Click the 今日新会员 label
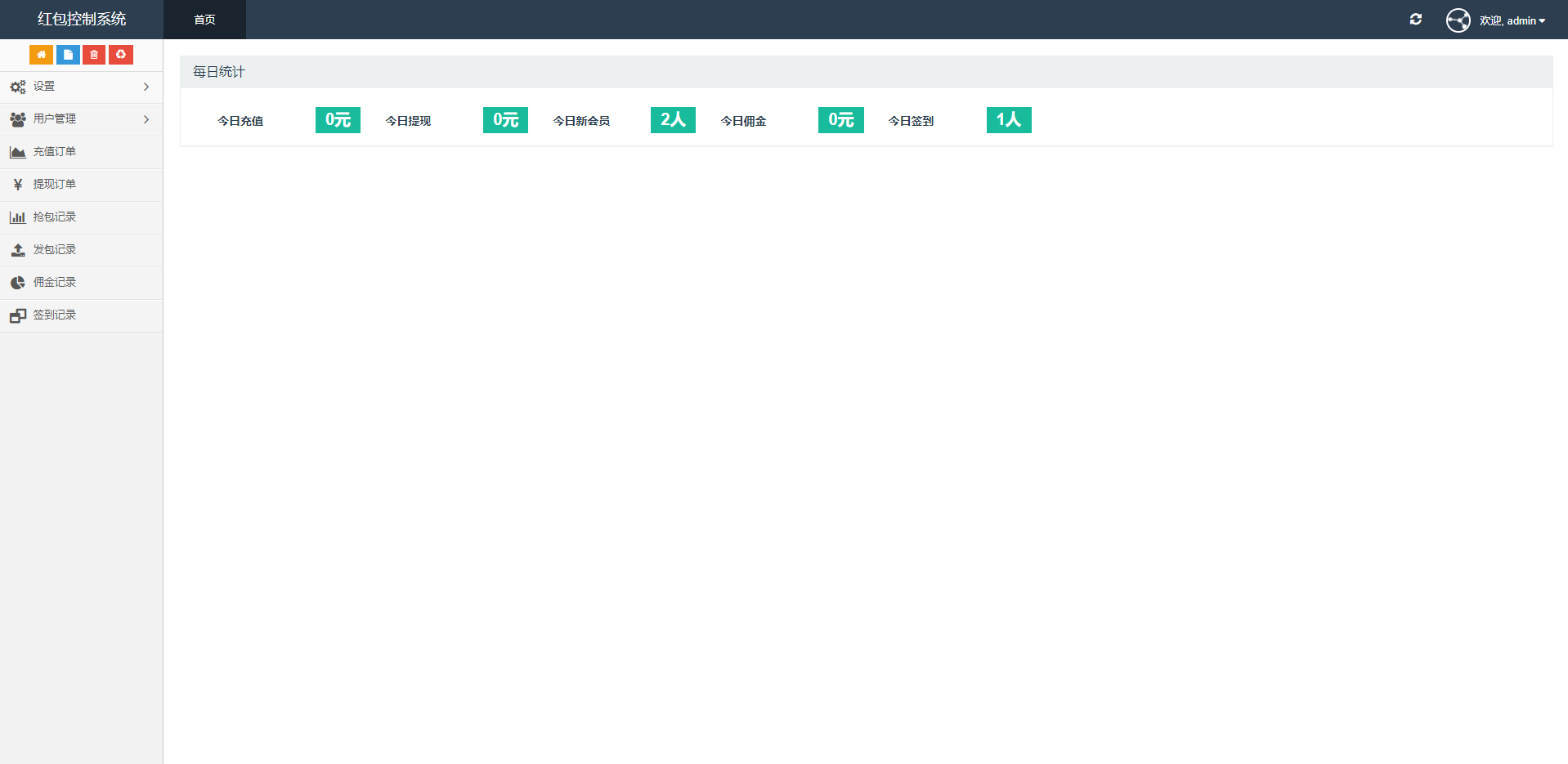 click(581, 121)
